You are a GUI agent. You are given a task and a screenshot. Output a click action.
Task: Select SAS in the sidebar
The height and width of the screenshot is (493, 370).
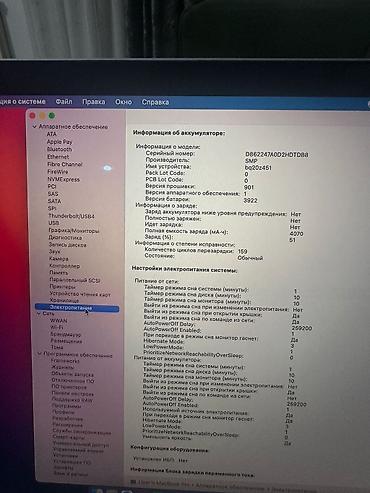pyautogui.click(x=53, y=194)
